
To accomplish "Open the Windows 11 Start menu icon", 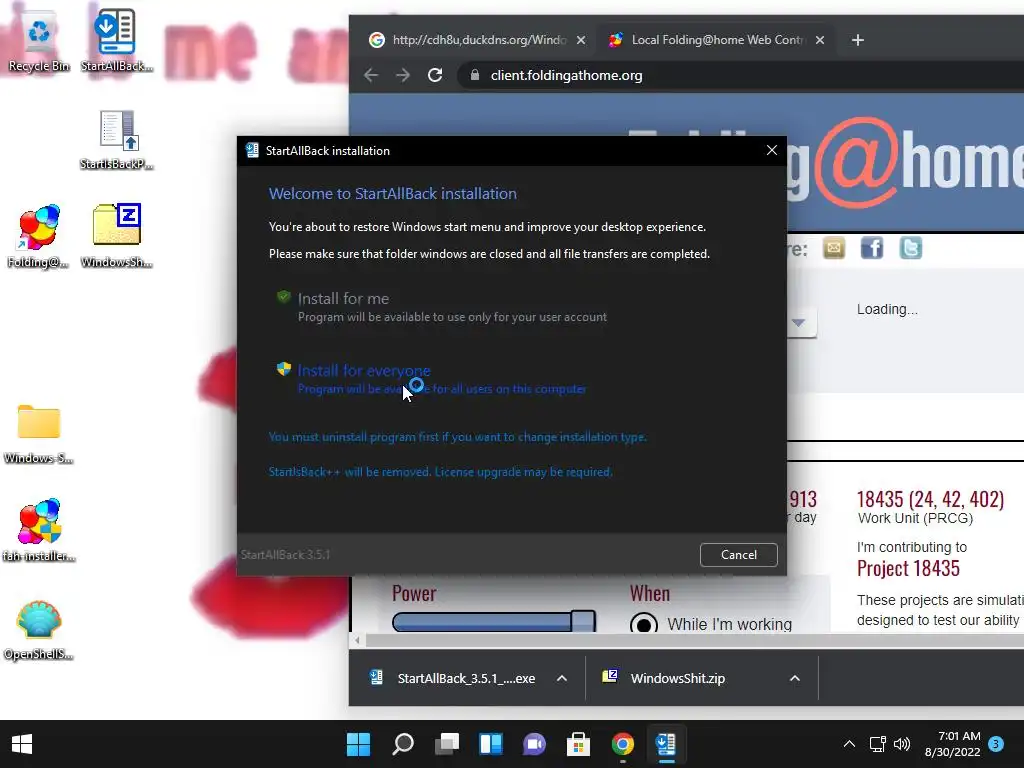I will (358, 744).
